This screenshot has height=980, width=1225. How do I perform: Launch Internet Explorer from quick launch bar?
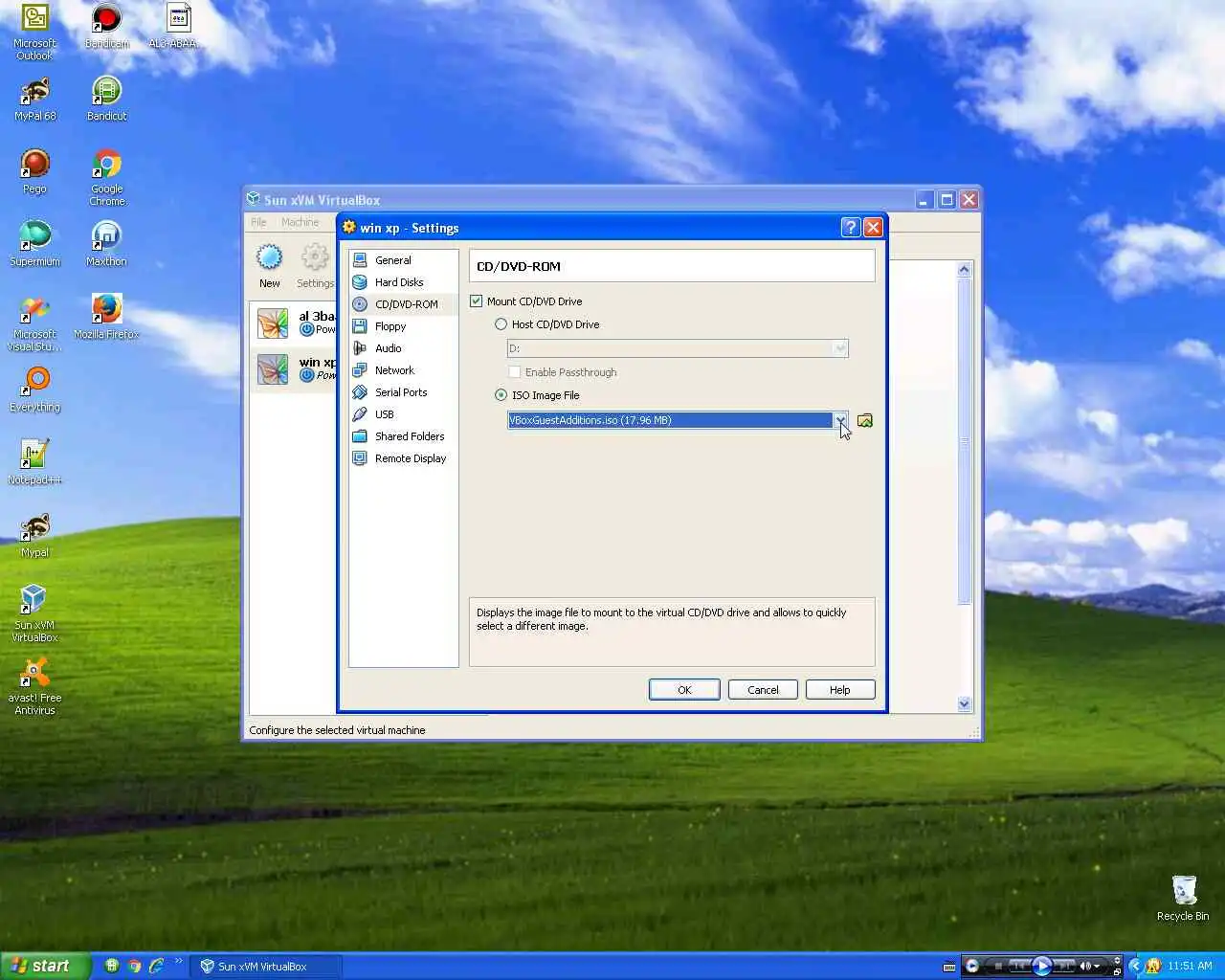[x=156, y=966]
